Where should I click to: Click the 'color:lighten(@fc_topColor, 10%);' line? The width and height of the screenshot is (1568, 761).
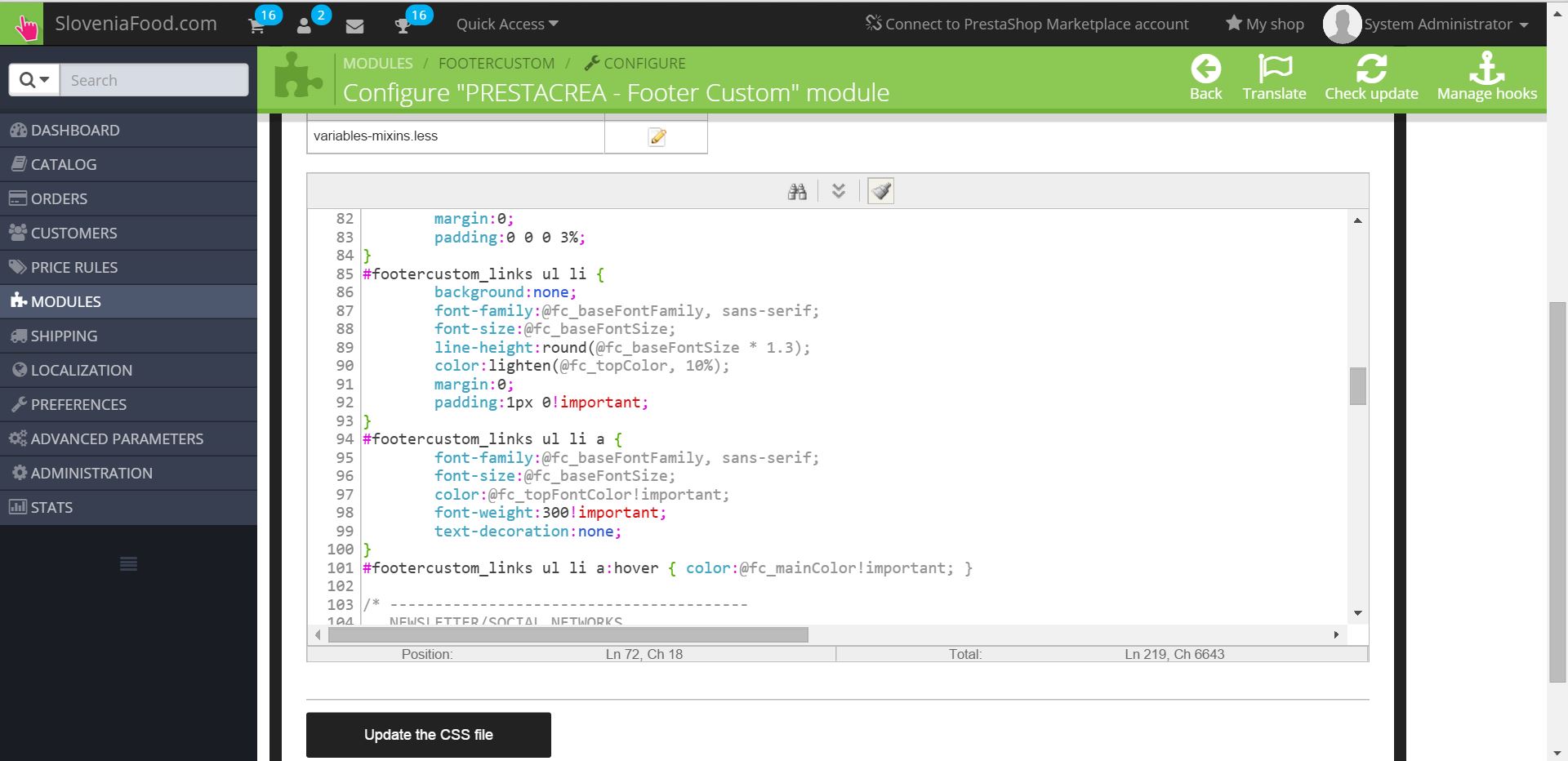[x=581, y=366]
